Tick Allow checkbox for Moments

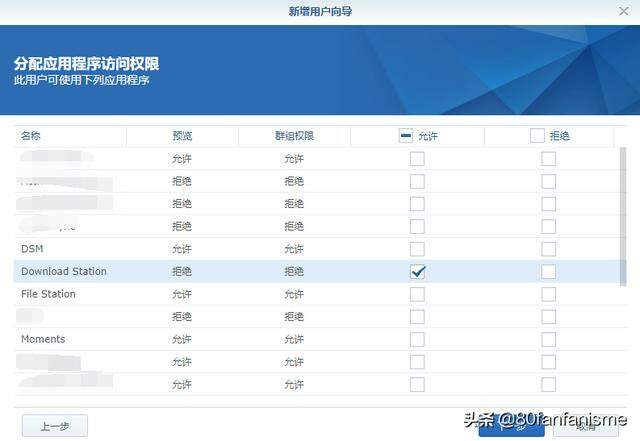click(417, 339)
